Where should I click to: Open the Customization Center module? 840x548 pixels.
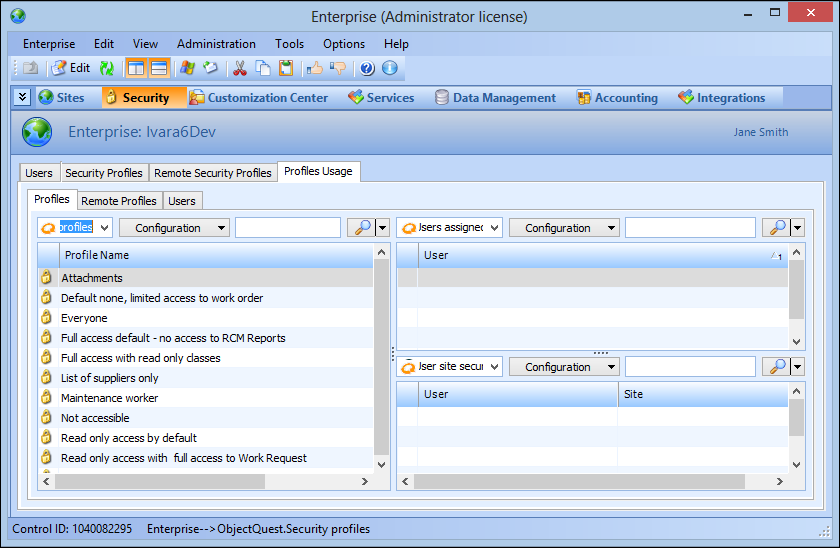point(259,98)
